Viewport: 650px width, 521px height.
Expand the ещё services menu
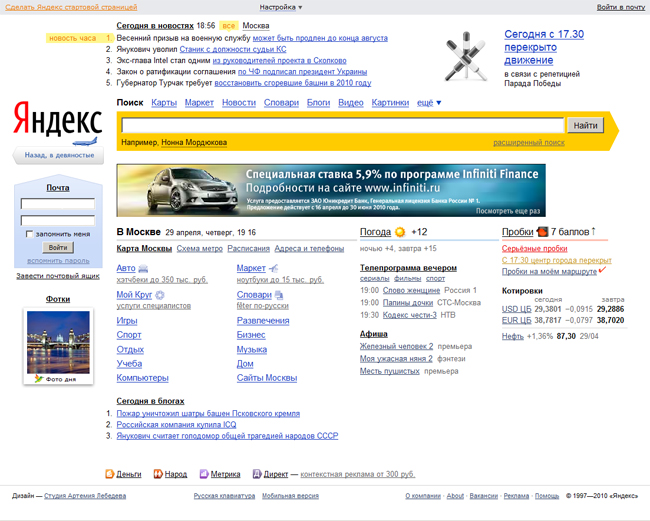pos(429,102)
